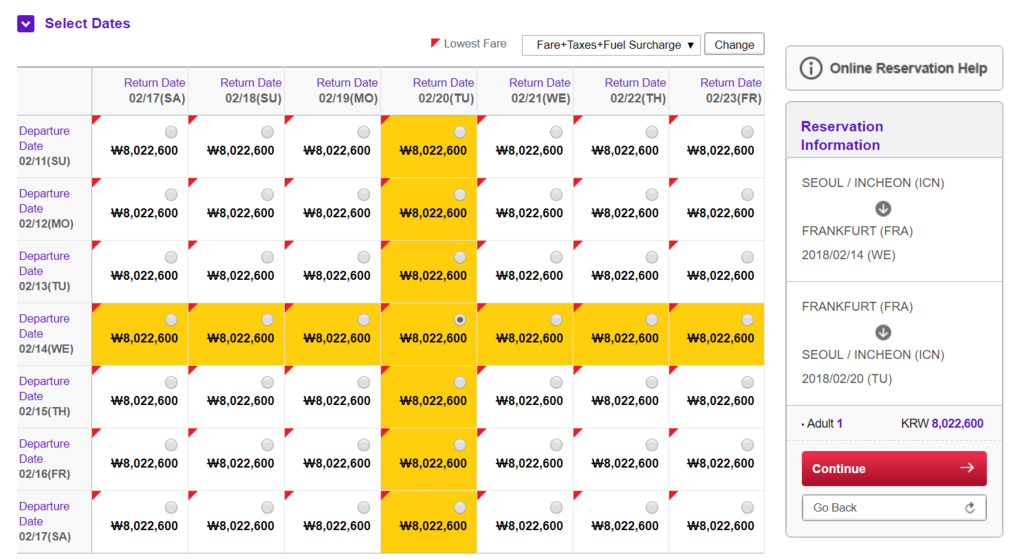This screenshot has width=1024, height=559.
Task: Select departure 02/15 with return 02/21 radio
Action: 556,383
